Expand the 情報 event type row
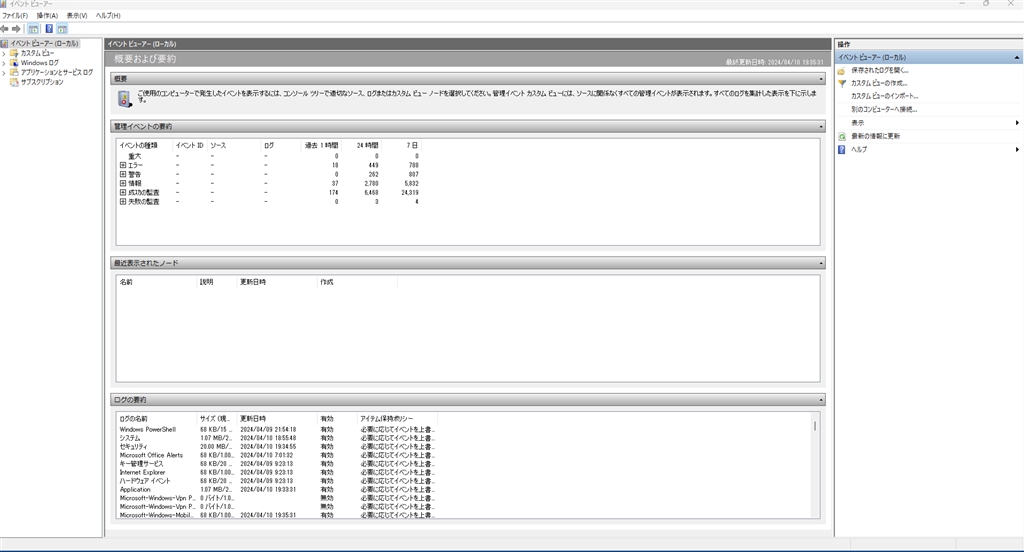Image resolution: width=1024 pixels, height=552 pixels. pos(123,184)
